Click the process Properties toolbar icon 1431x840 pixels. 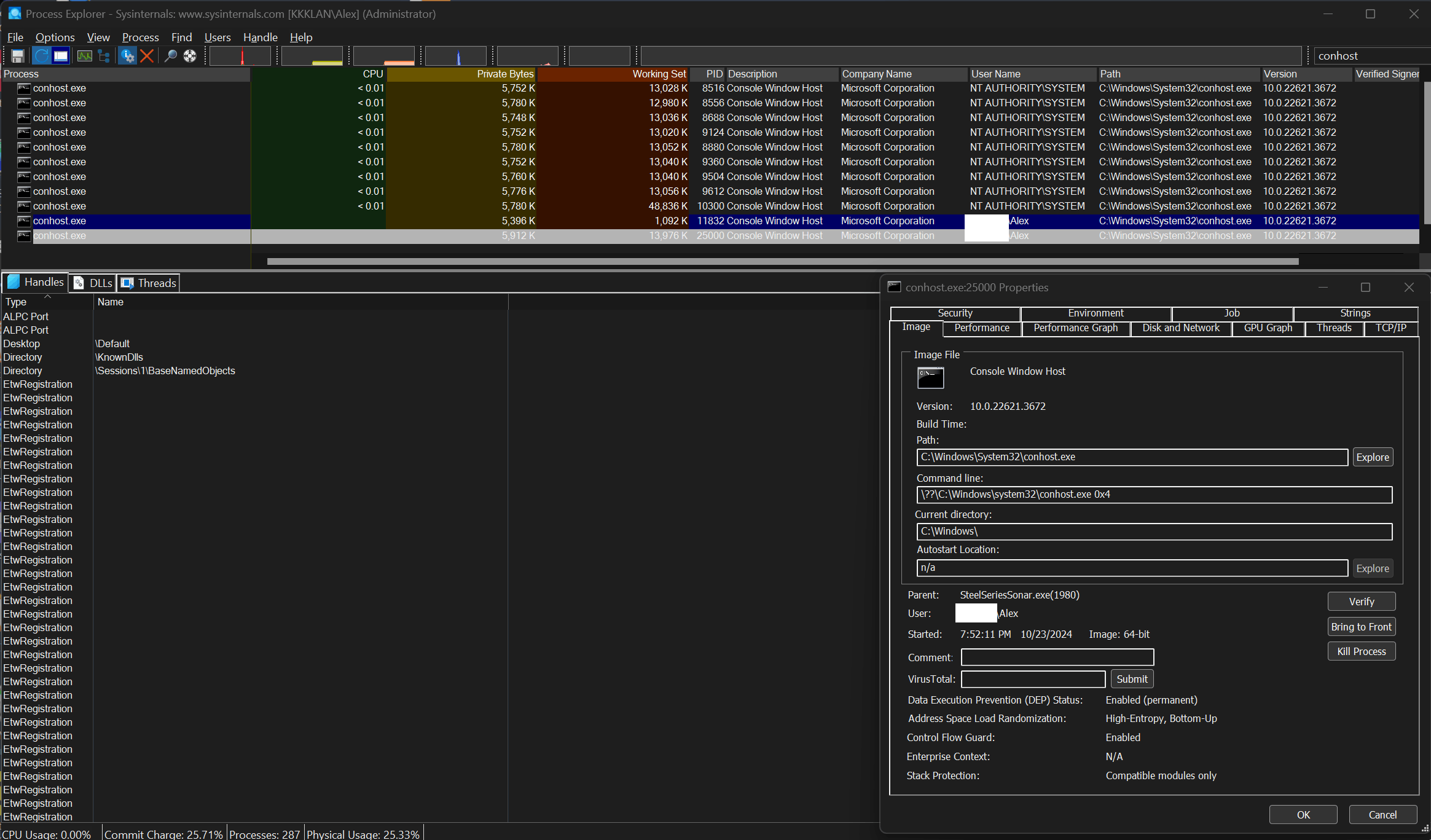click(127, 56)
